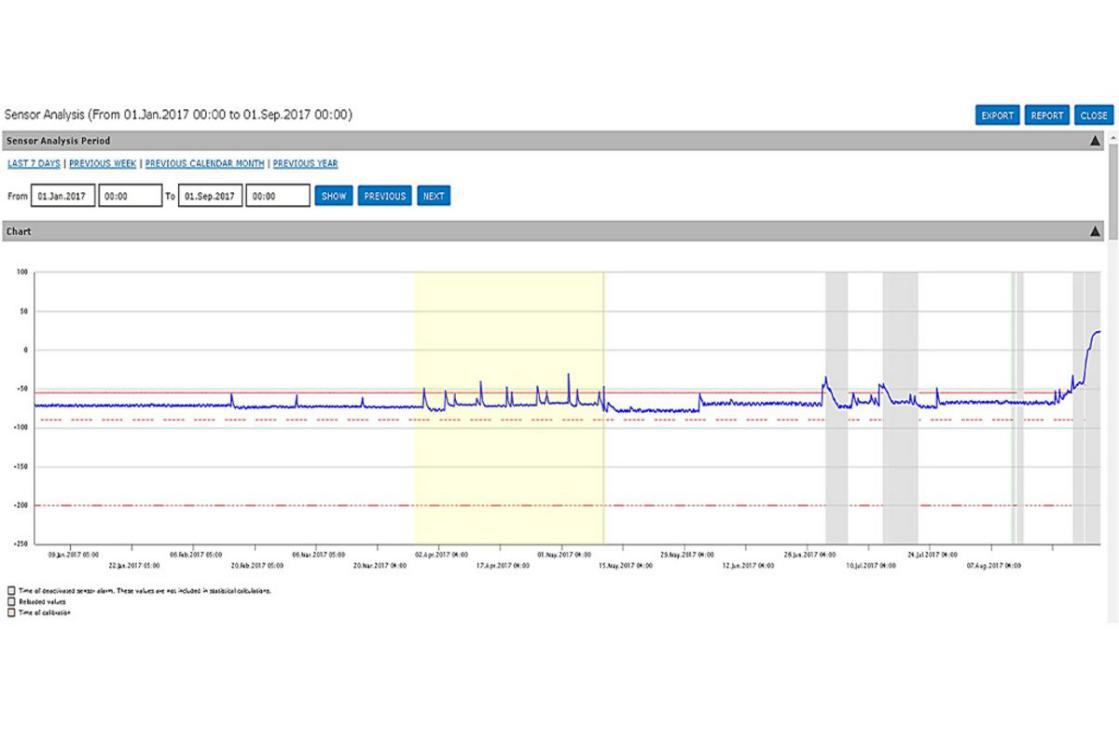
Task: Toggle the Time of calibration checkbox
Action: [x=11, y=613]
